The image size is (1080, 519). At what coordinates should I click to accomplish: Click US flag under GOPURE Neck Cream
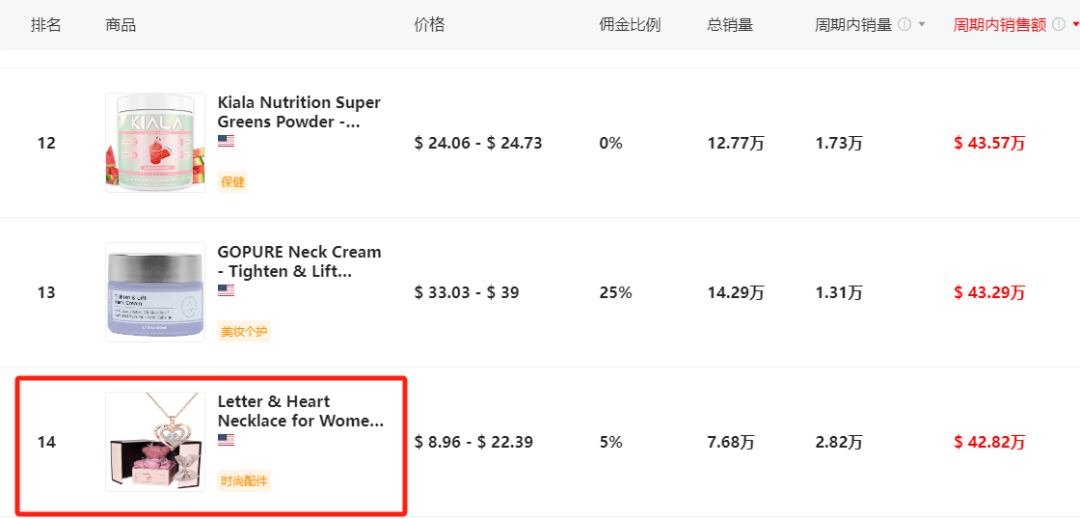(226, 290)
